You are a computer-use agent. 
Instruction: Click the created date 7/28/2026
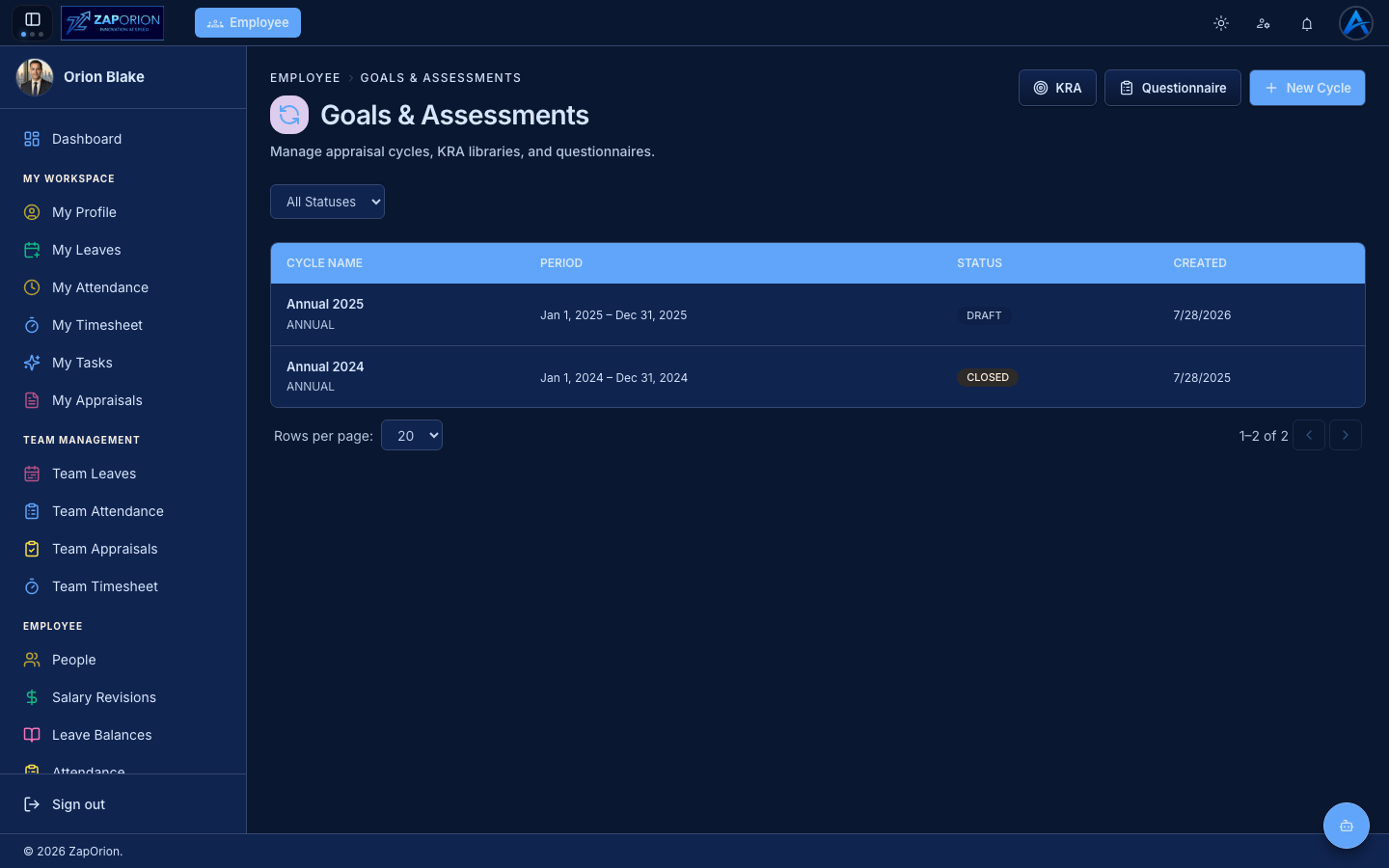[x=1202, y=315]
